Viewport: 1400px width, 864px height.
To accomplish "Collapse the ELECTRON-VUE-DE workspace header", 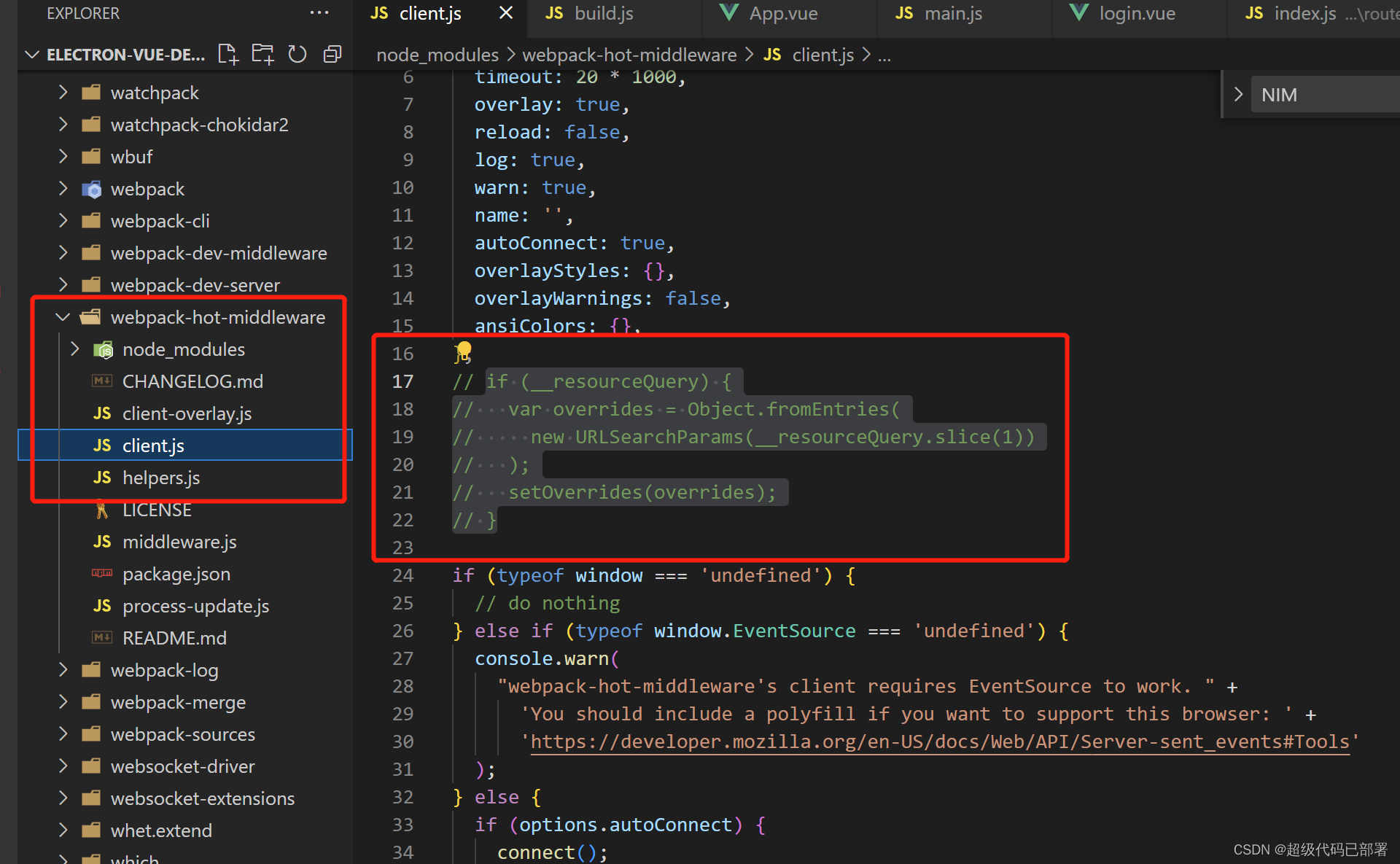I will point(32,54).
